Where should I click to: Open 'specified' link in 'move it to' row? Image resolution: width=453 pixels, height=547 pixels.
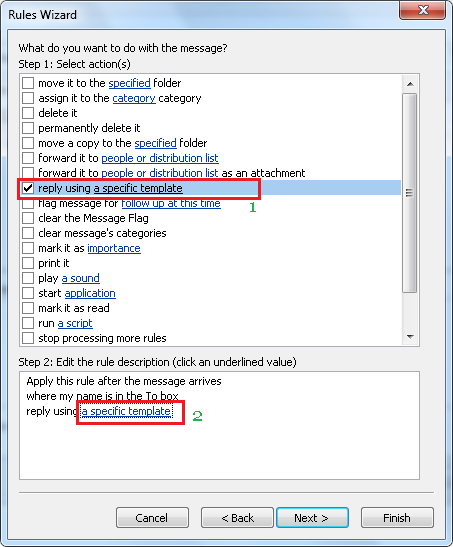[x=129, y=83]
